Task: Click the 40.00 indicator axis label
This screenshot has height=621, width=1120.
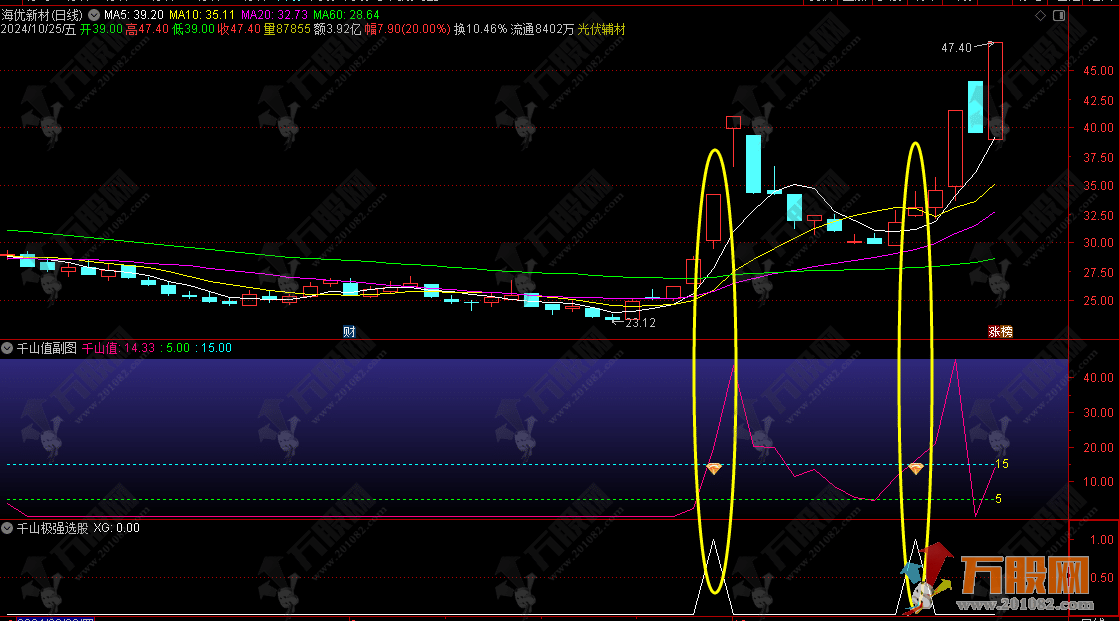Action: (x=1098, y=377)
